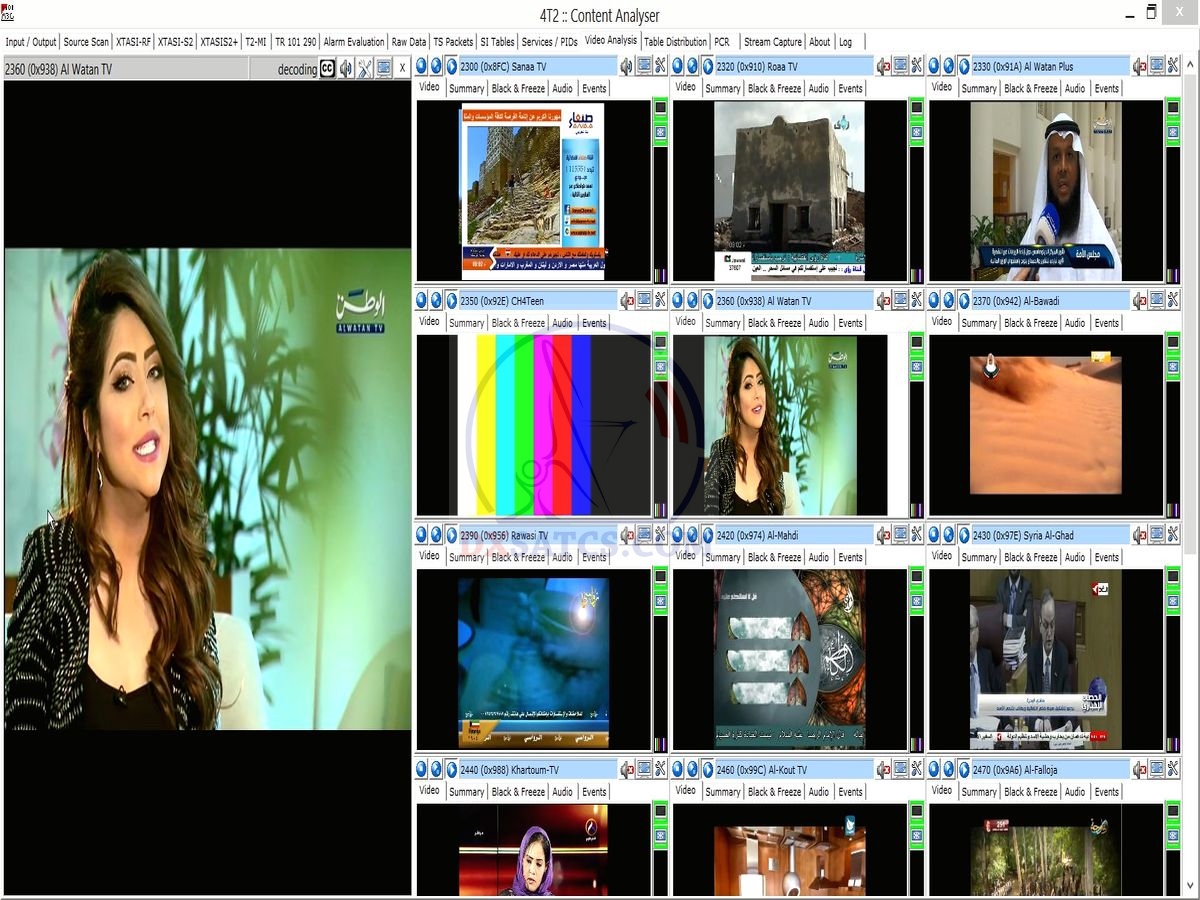Open the Log tab

[x=846, y=42]
